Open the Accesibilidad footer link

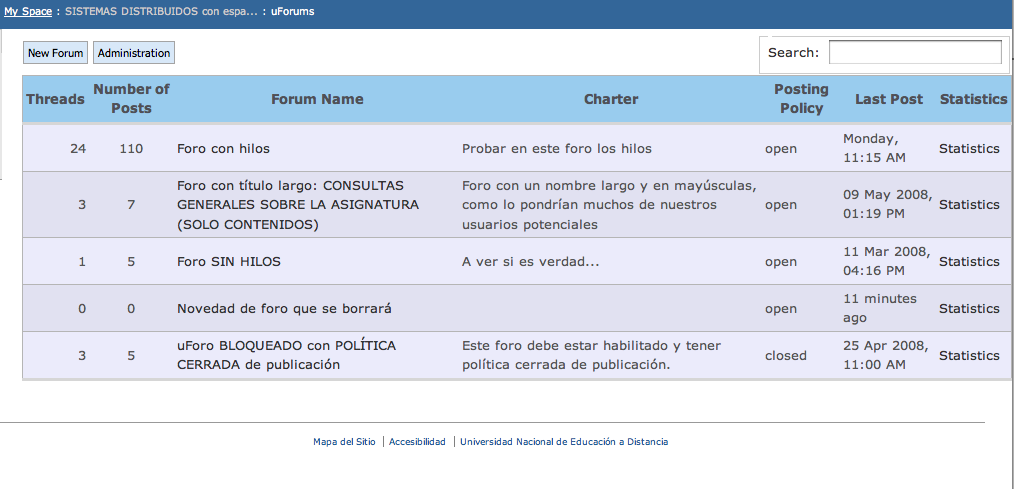[x=417, y=442]
